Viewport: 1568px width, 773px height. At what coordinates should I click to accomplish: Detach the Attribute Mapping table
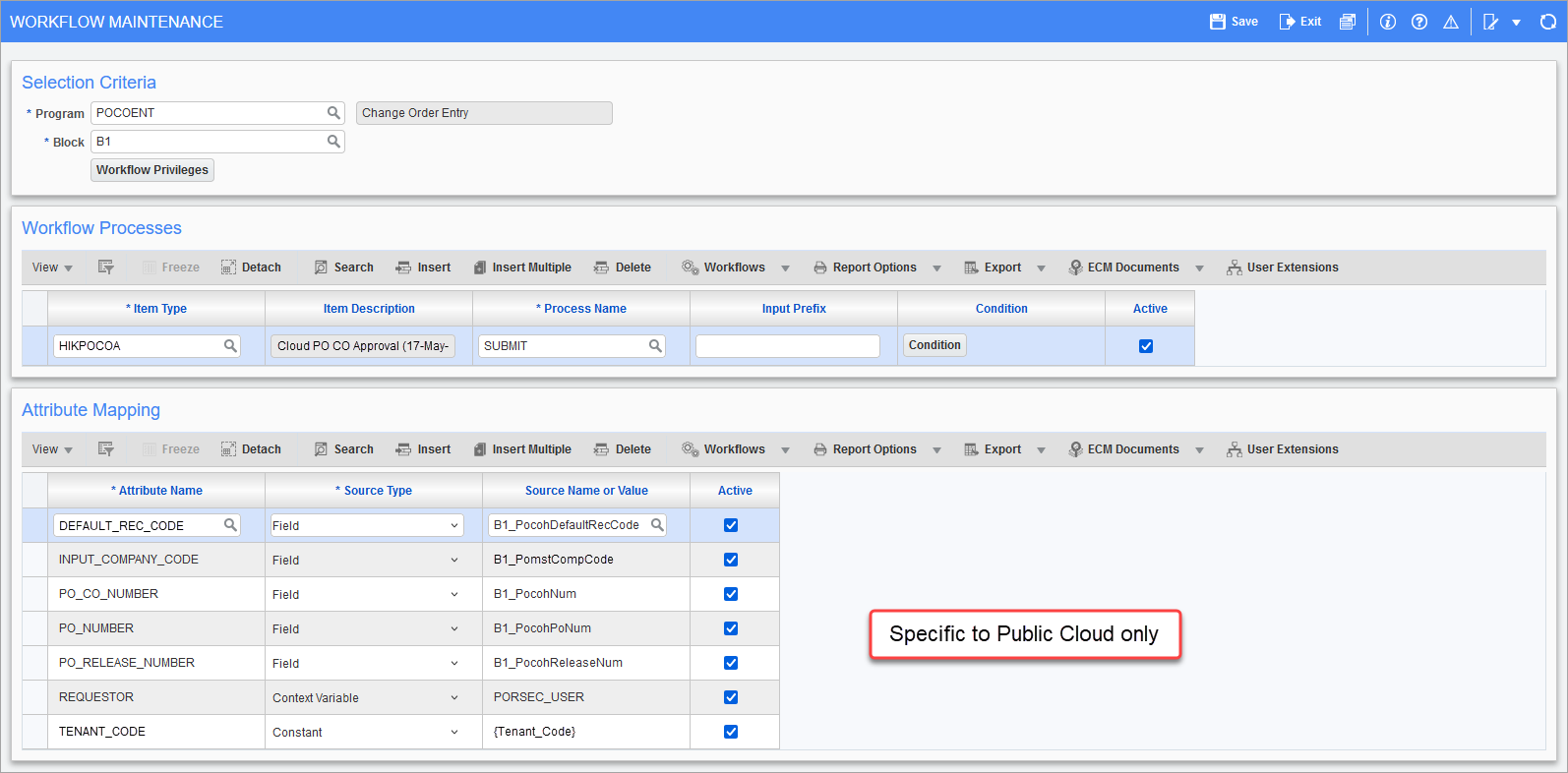tap(251, 449)
